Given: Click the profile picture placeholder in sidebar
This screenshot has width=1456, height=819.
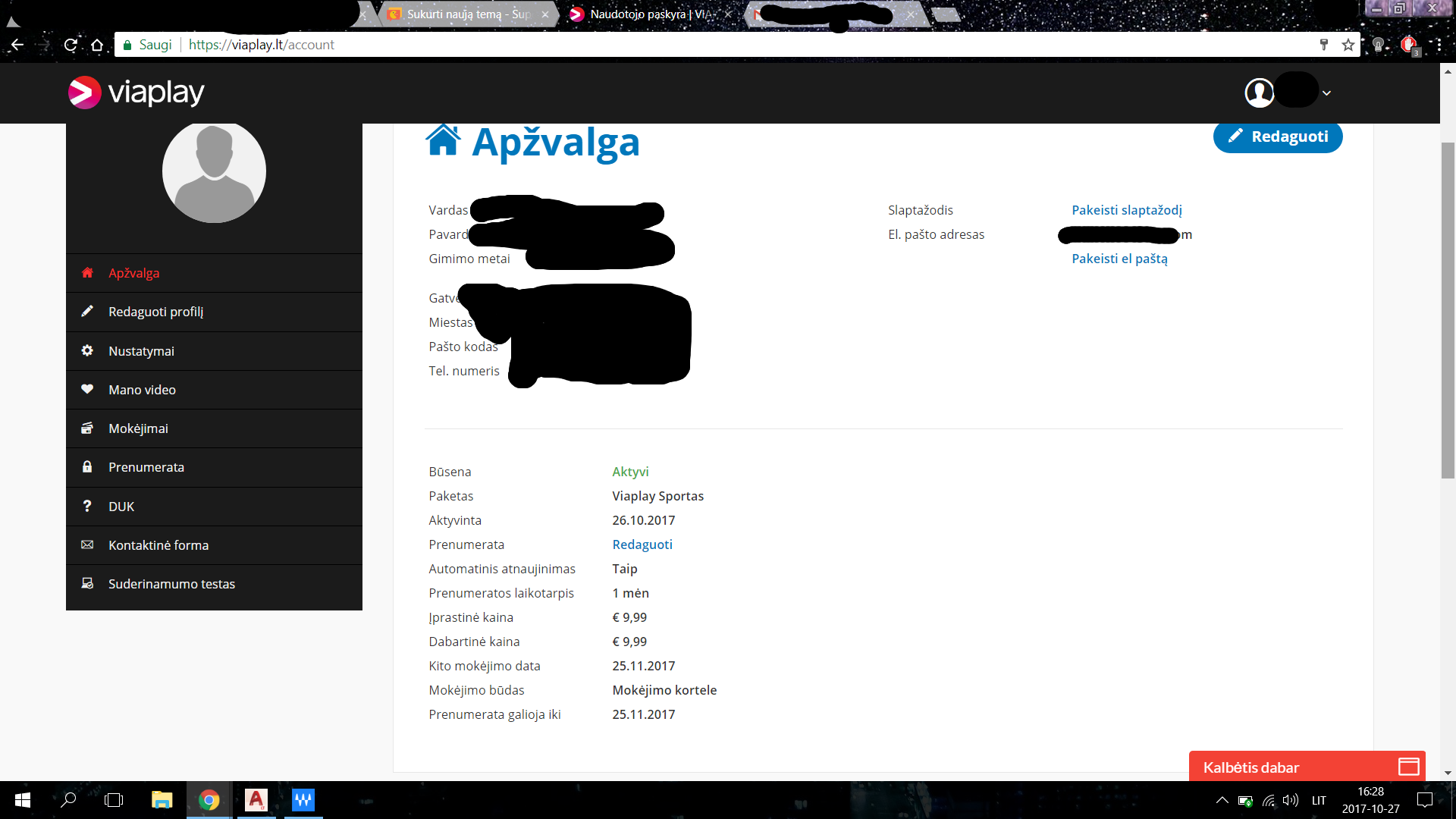Looking at the screenshot, I should tap(214, 171).
